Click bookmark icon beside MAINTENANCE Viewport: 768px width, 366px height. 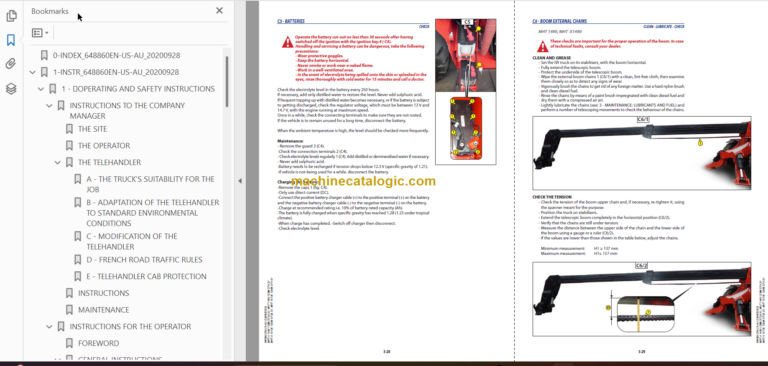click(x=70, y=310)
